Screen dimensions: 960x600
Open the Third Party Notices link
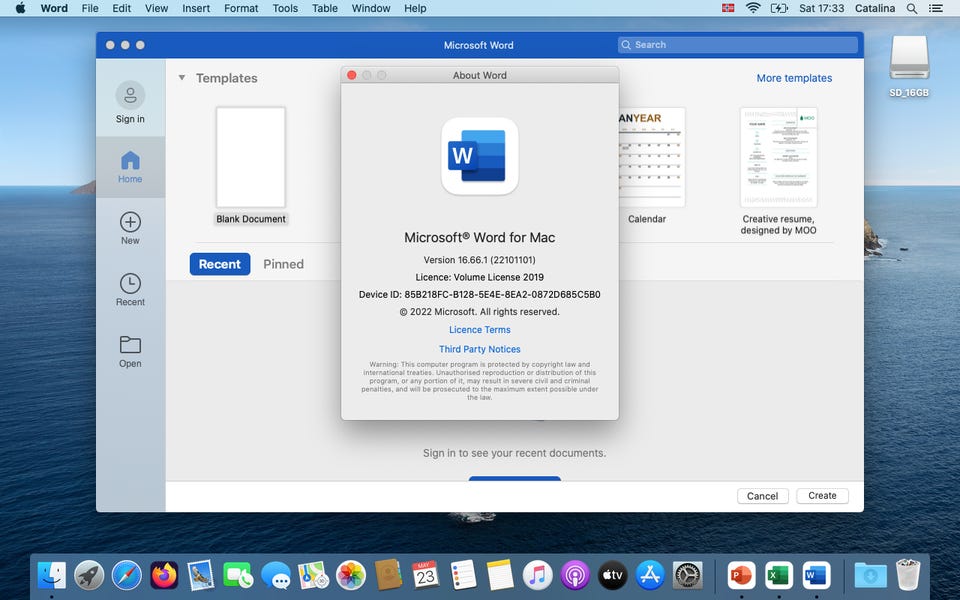pyautogui.click(x=479, y=349)
